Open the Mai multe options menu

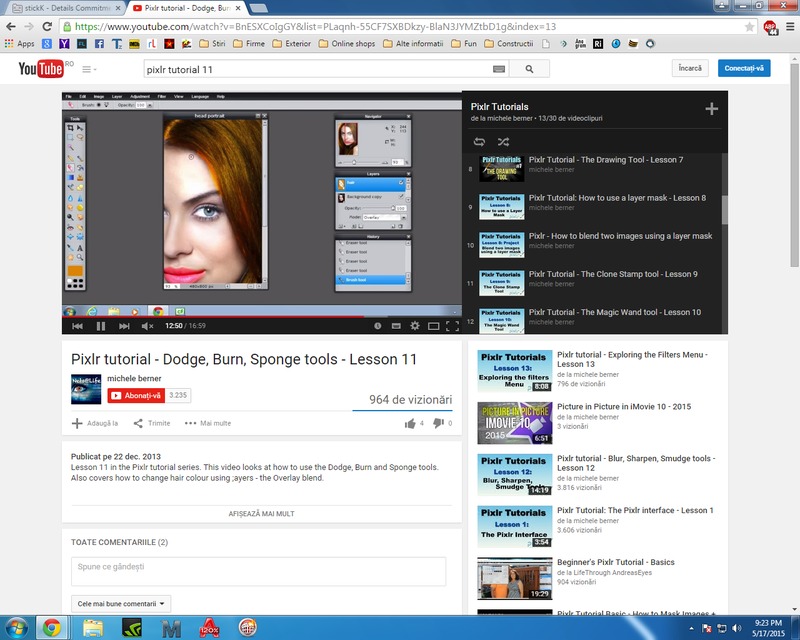click(x=208, y=423)
